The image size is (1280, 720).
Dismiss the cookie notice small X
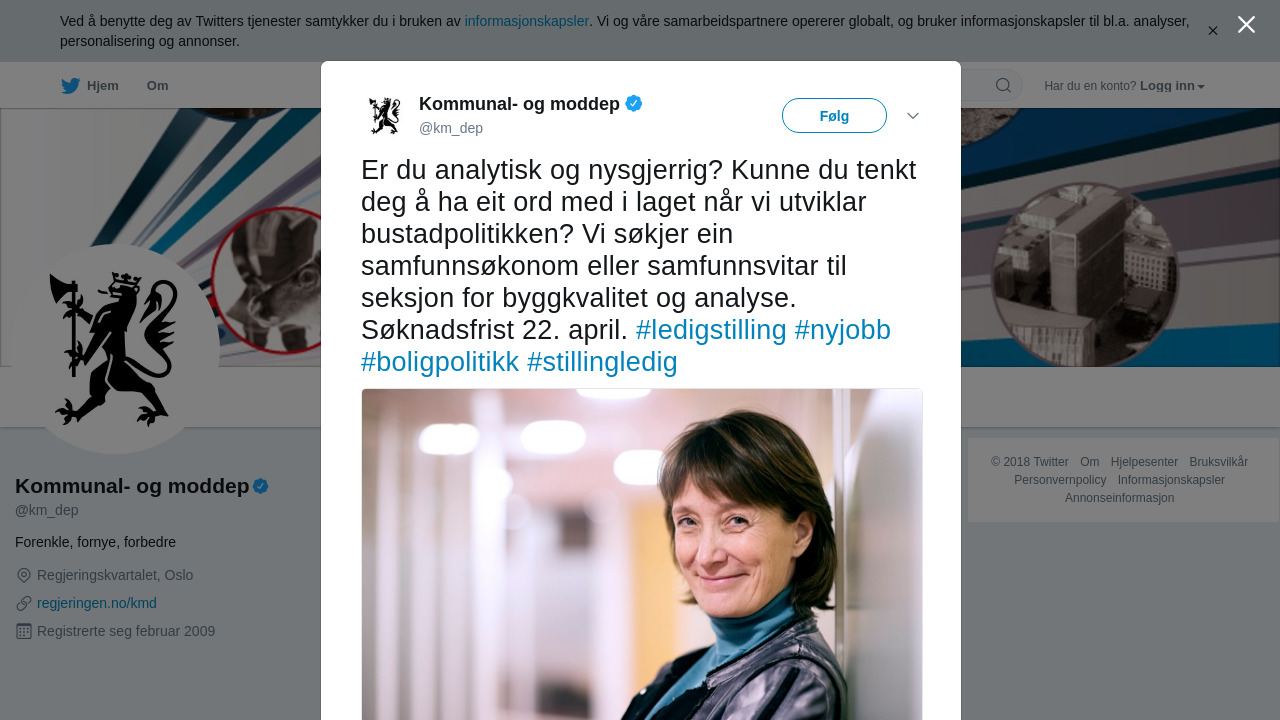1213,31
